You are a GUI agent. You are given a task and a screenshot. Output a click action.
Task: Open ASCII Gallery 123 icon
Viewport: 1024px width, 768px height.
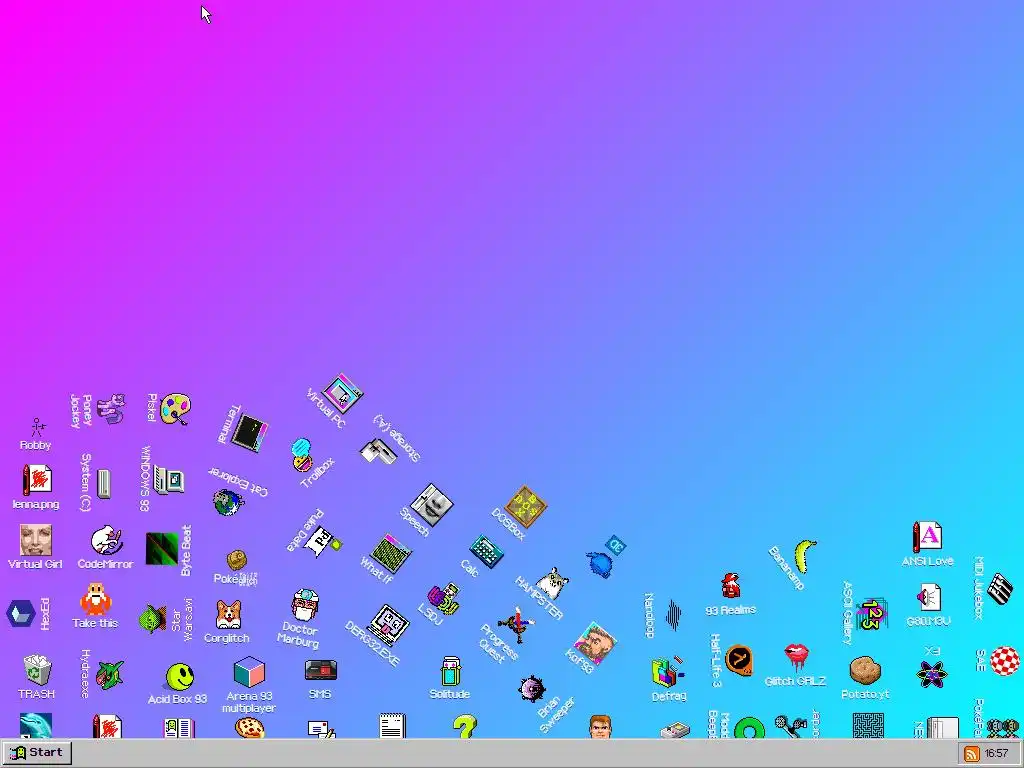coord(871,614)
